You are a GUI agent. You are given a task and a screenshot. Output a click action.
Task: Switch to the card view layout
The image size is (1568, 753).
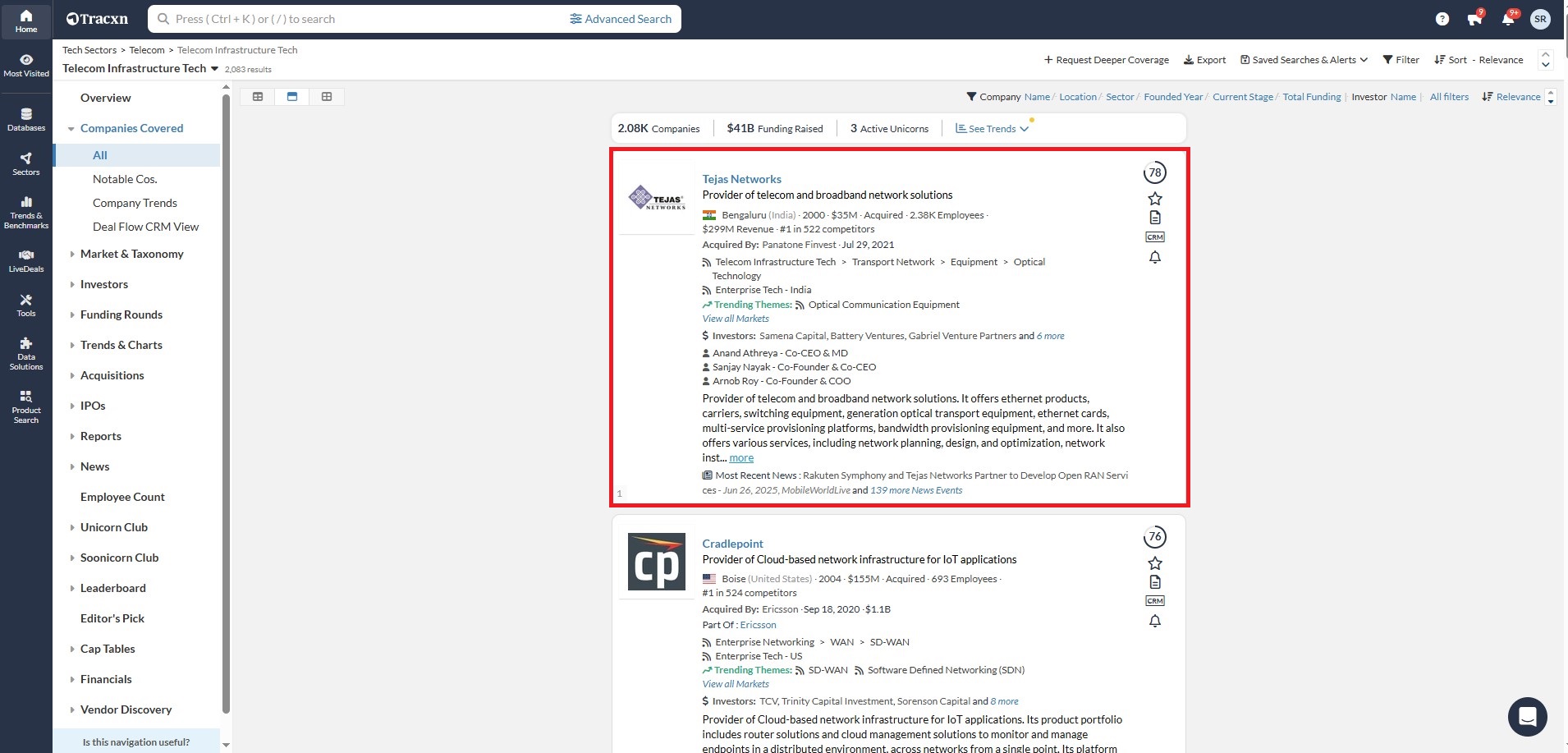(x=292, y=97)
